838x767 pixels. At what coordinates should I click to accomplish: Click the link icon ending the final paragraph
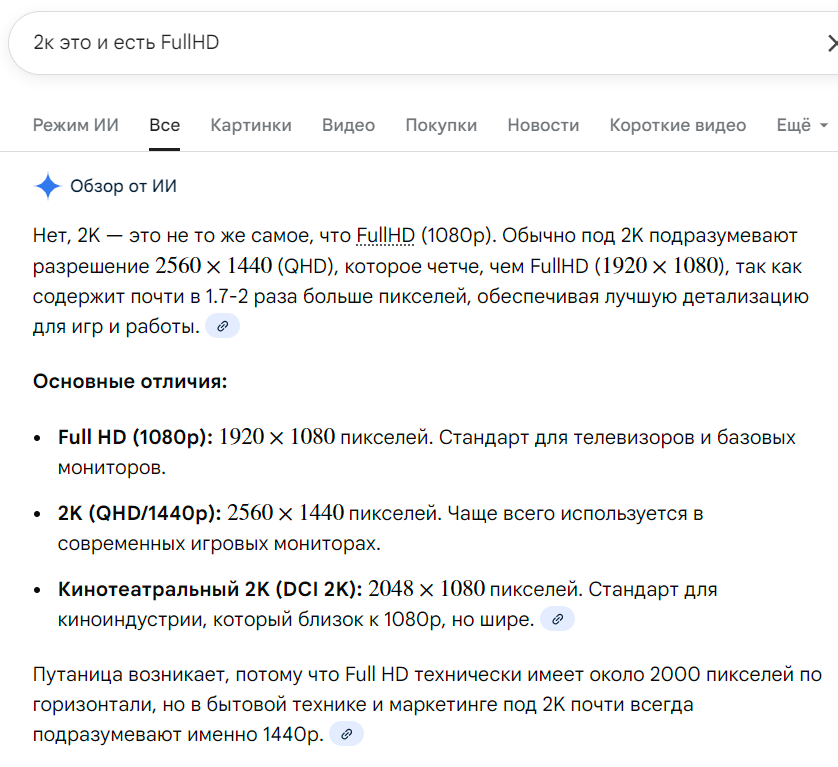click(346, 733)
